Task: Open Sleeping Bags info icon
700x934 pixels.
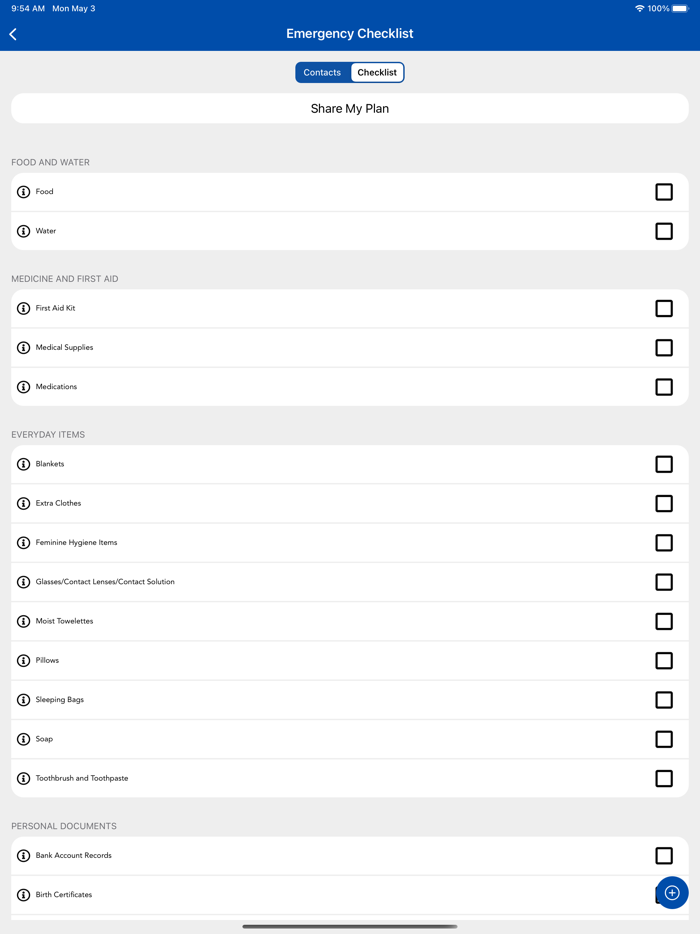Action: 23,700
